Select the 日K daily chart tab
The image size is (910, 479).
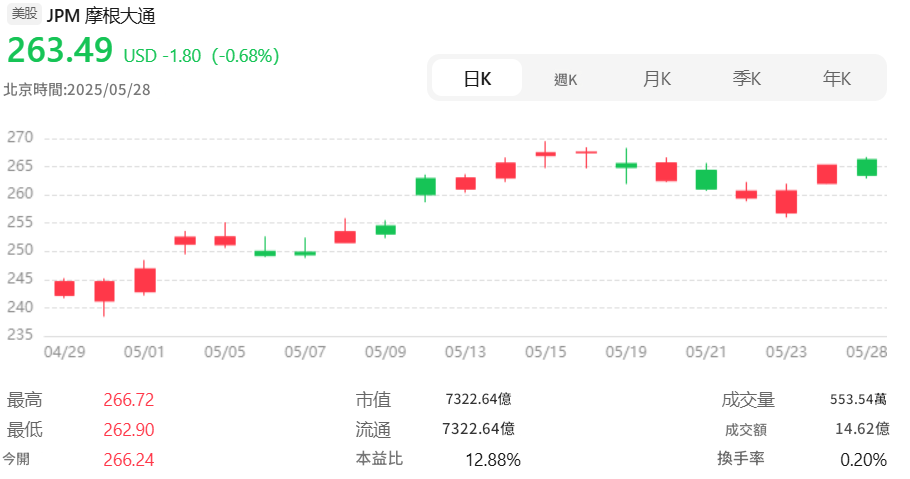(477, 78)
